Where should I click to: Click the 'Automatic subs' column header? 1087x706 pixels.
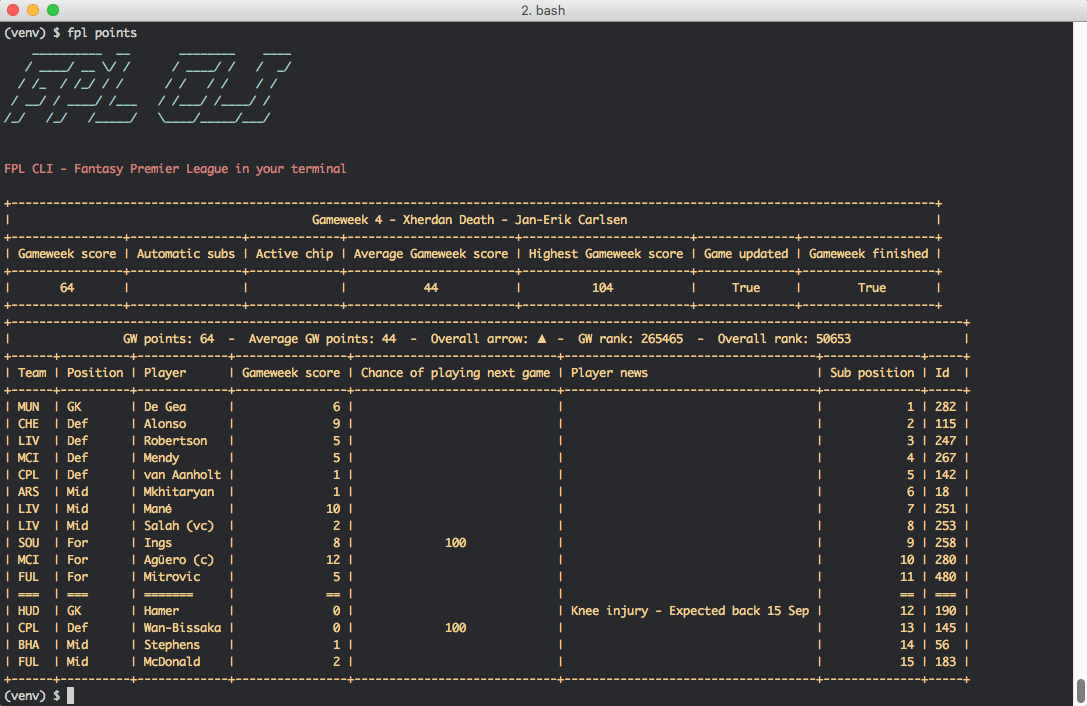click(186, 254)
